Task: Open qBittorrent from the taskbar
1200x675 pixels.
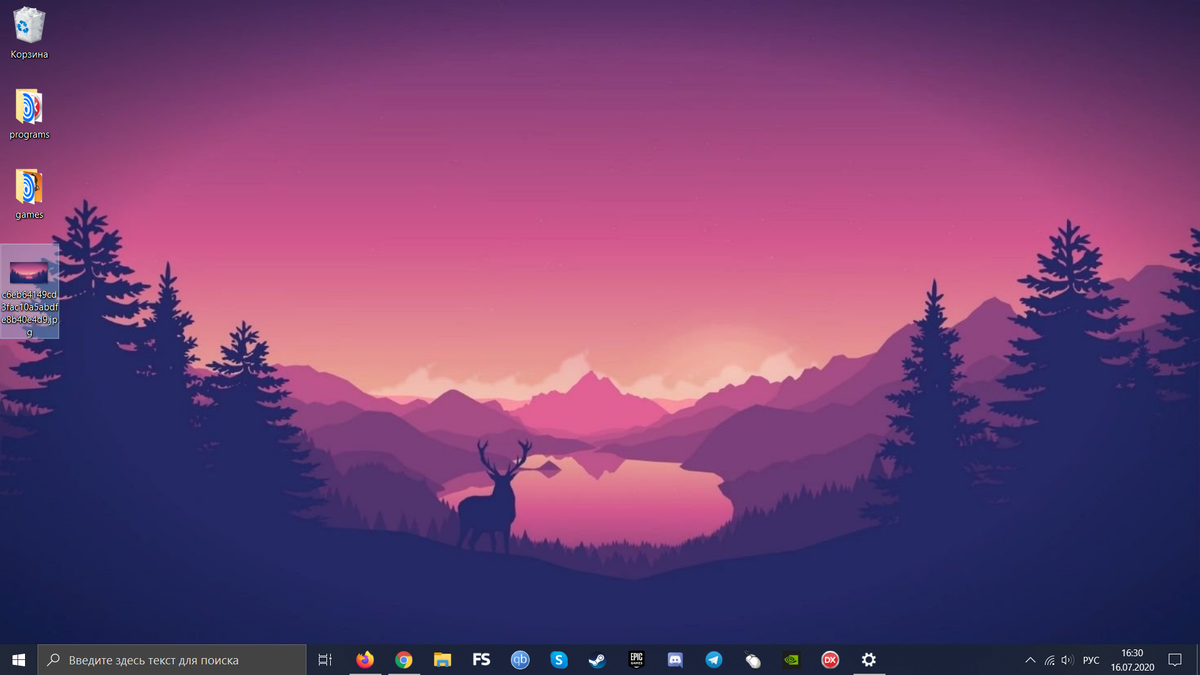Action: click(520, 660)
